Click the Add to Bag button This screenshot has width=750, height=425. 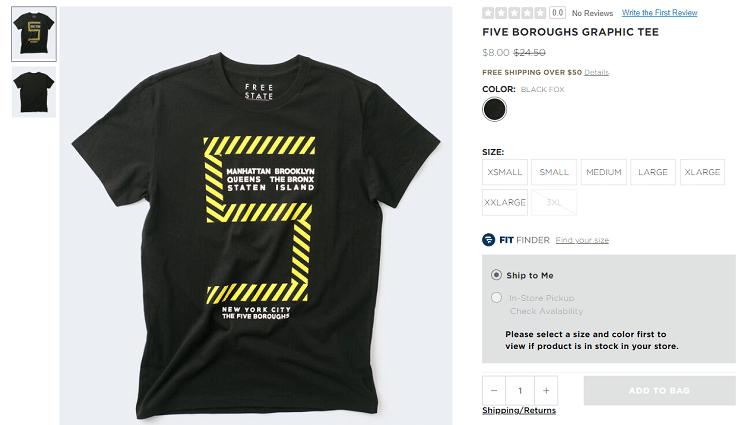[x=660, y=391]
